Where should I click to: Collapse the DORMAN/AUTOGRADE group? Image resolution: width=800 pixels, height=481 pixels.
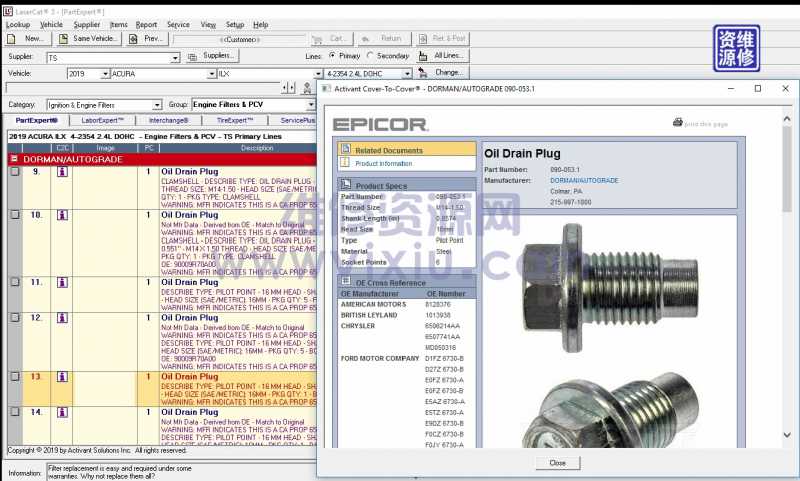pos(14,159)
